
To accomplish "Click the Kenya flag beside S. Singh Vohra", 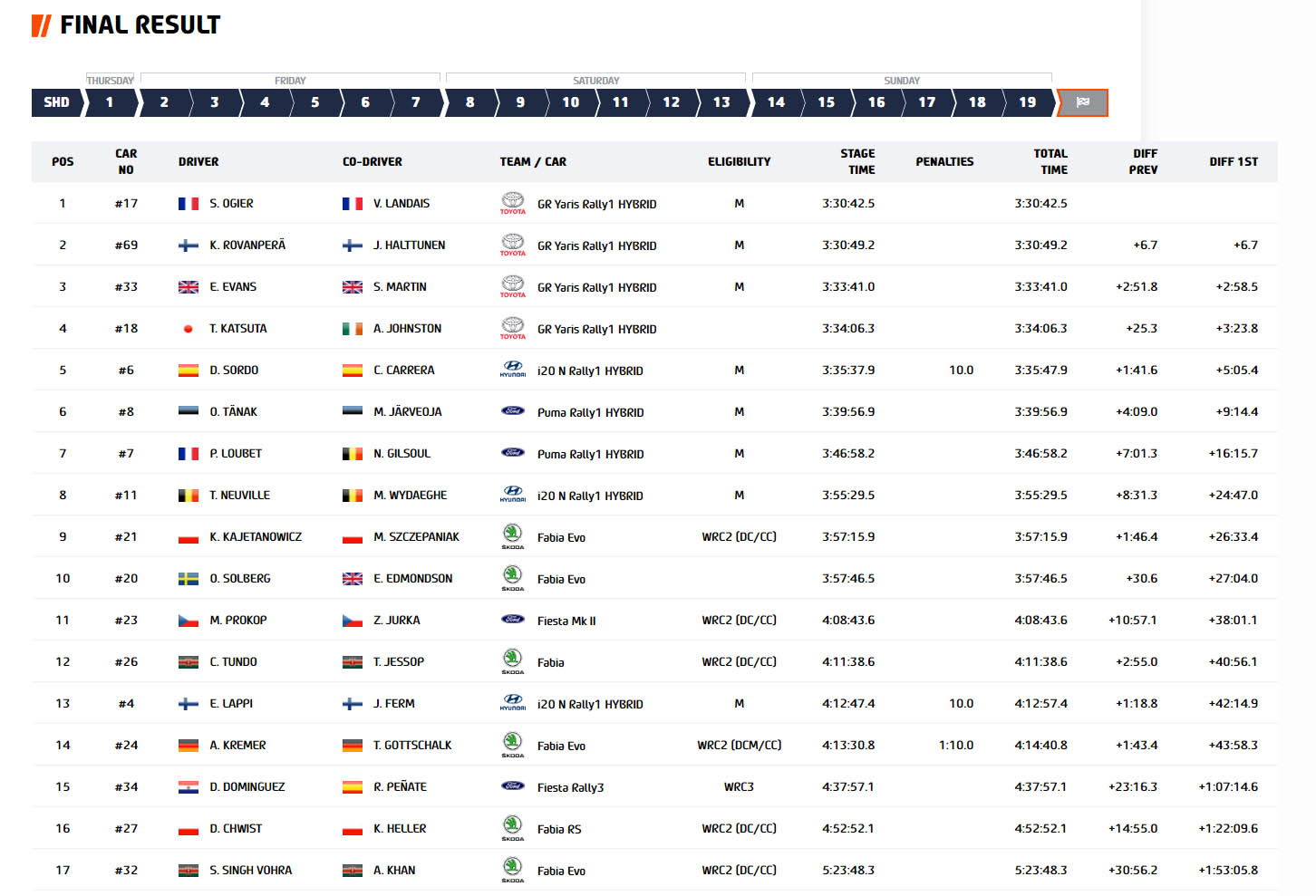I will (x=189, y=871).
